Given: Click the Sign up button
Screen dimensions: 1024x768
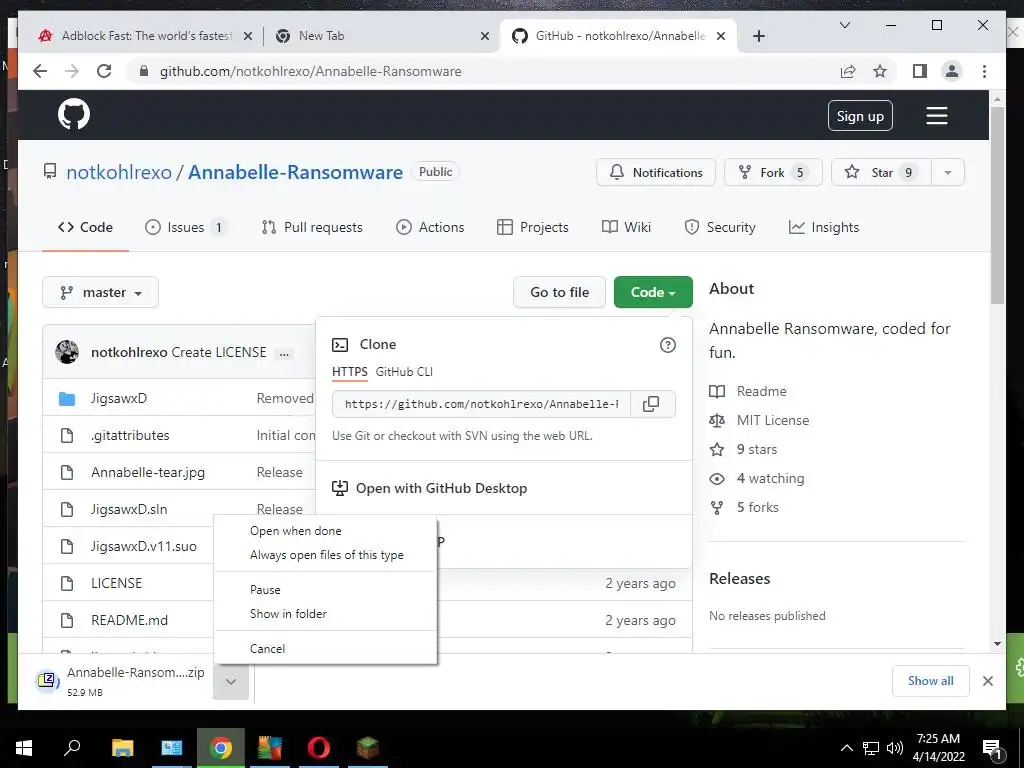Looking at the screenshot, I should pos(860,116).
